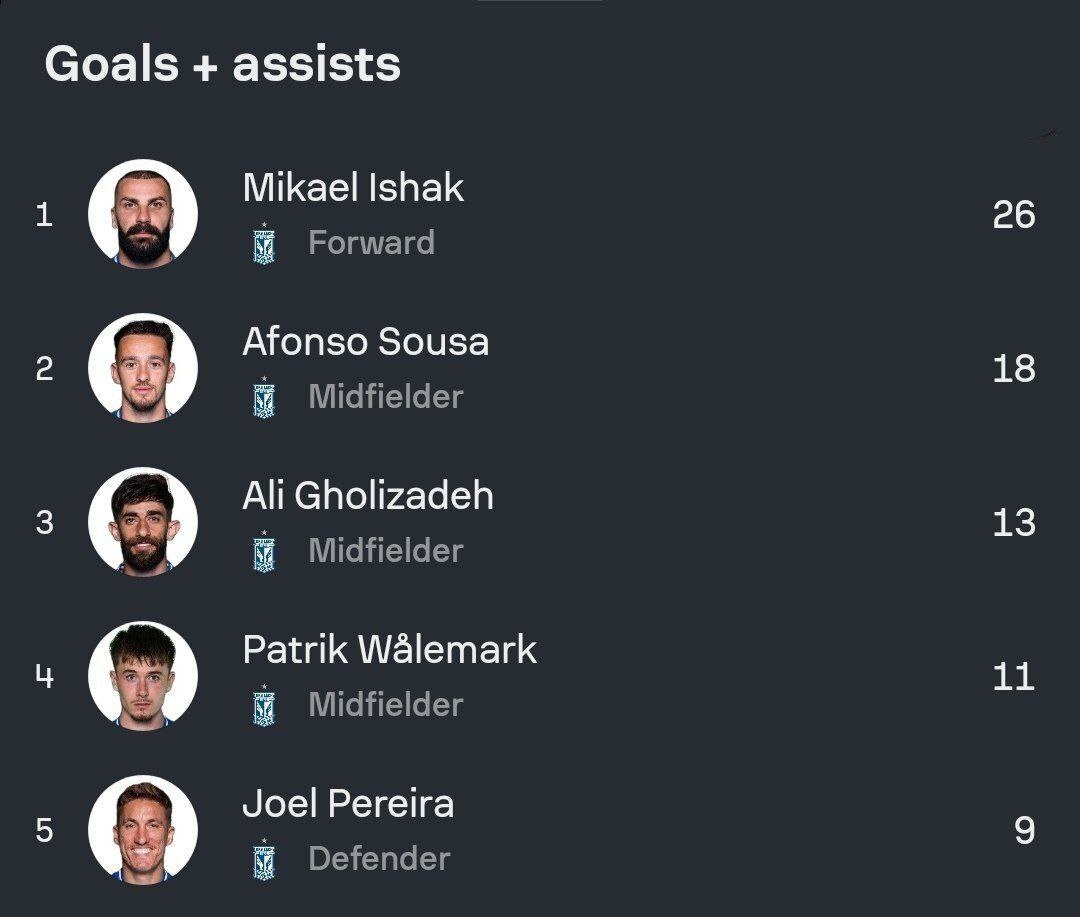The height and width of the screenshot is (917, 1080).
Task: Open Joel Pereira's player photo
Action: [x=143, y=830]
